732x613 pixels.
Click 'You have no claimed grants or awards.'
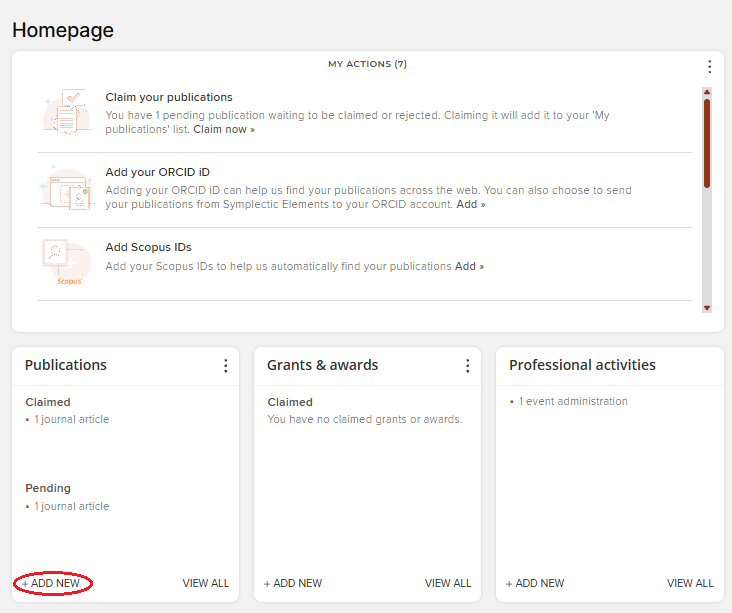365,419
